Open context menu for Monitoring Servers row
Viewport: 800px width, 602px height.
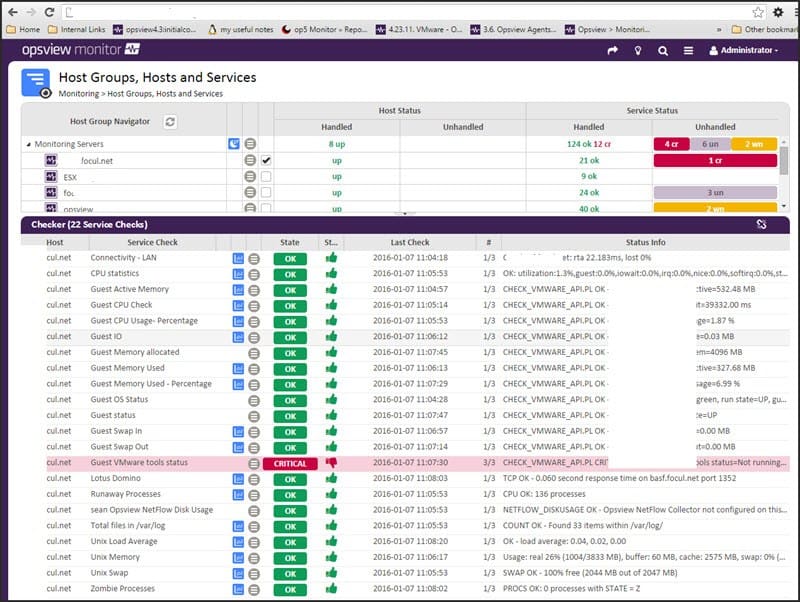pos(250,144)
